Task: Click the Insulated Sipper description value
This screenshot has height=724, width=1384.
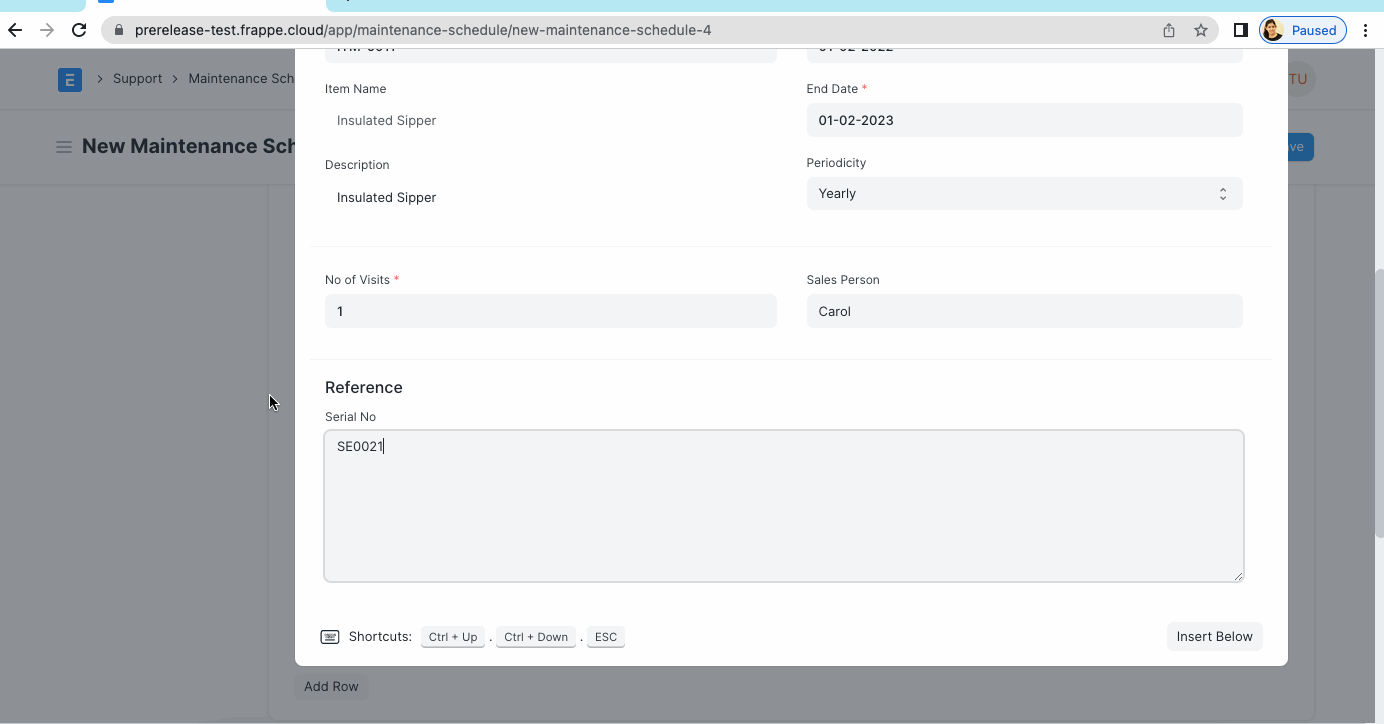Action: pos(386,198)
